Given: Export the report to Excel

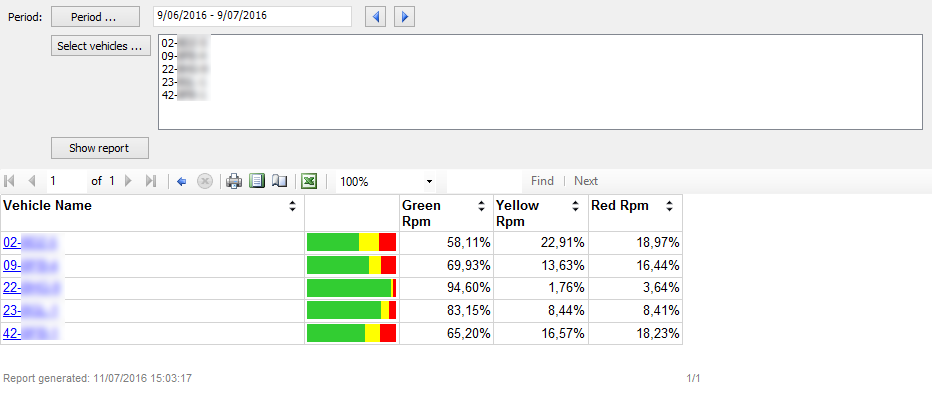Looking at the screenshot, I should [310, 181].
